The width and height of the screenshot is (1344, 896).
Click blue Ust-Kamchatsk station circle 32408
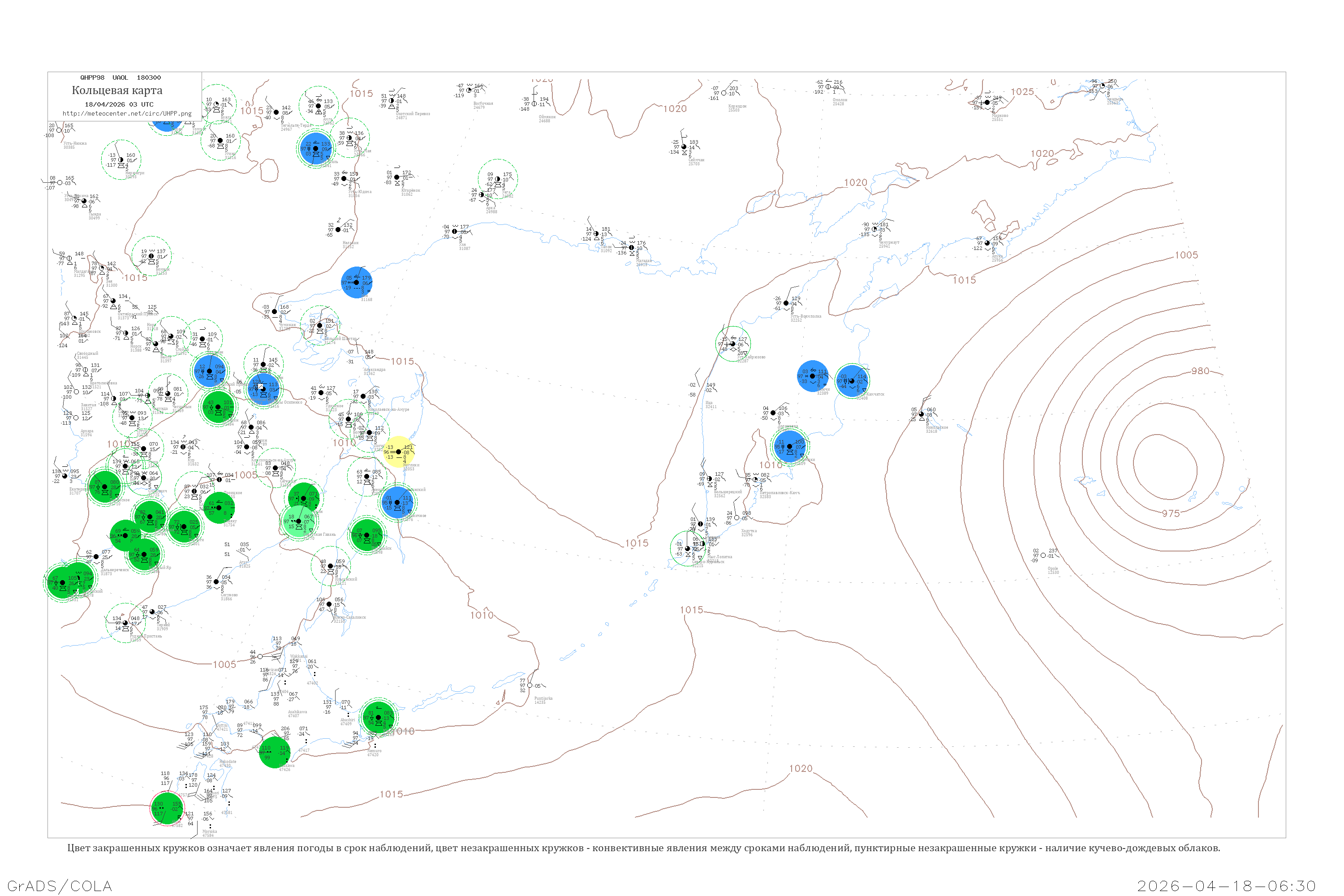click(852, 380)
